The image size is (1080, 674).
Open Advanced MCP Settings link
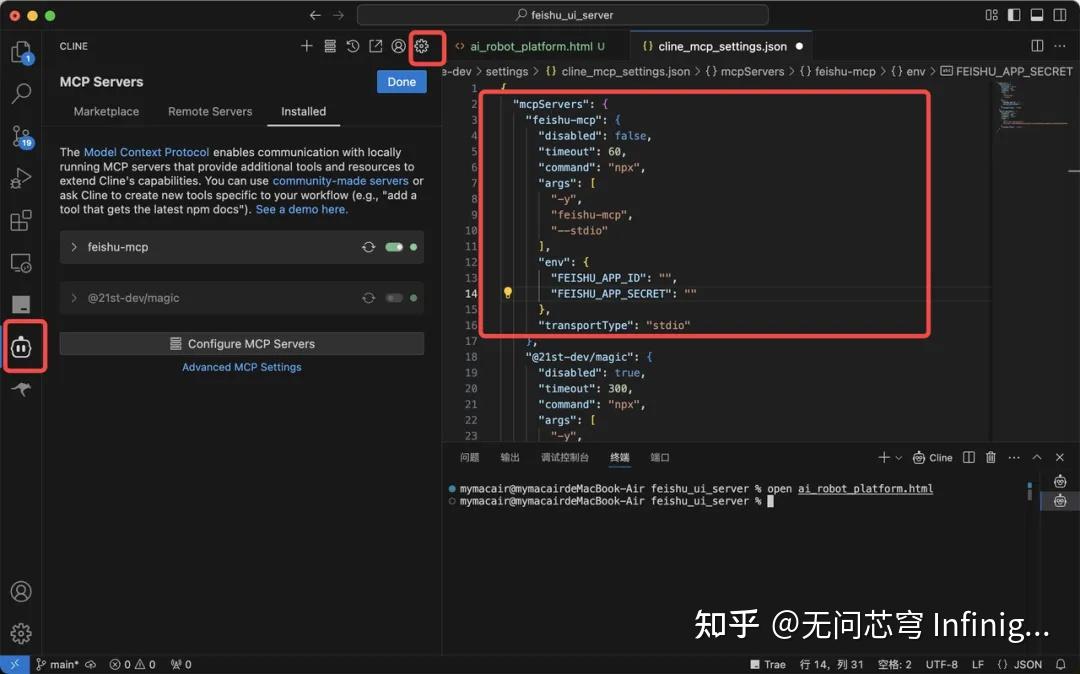pos(241,367)
